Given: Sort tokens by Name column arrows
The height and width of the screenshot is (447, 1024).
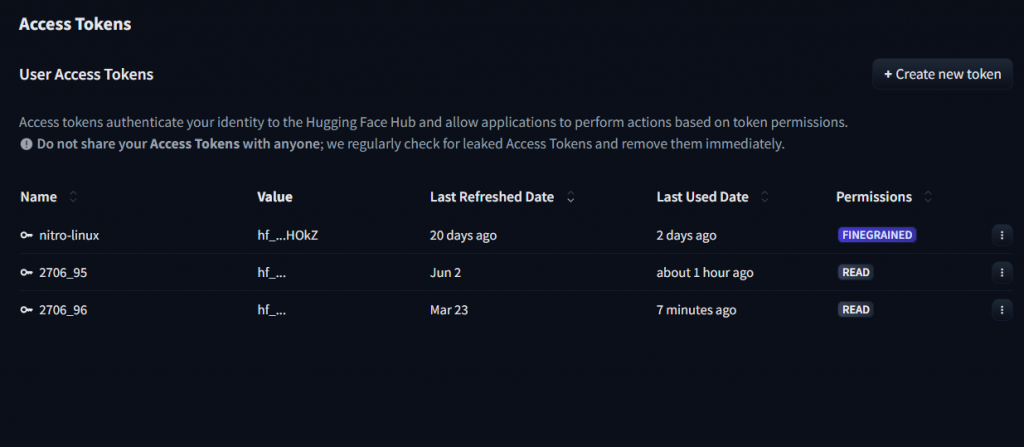Looking at the screenshot, I should [73, 197].
